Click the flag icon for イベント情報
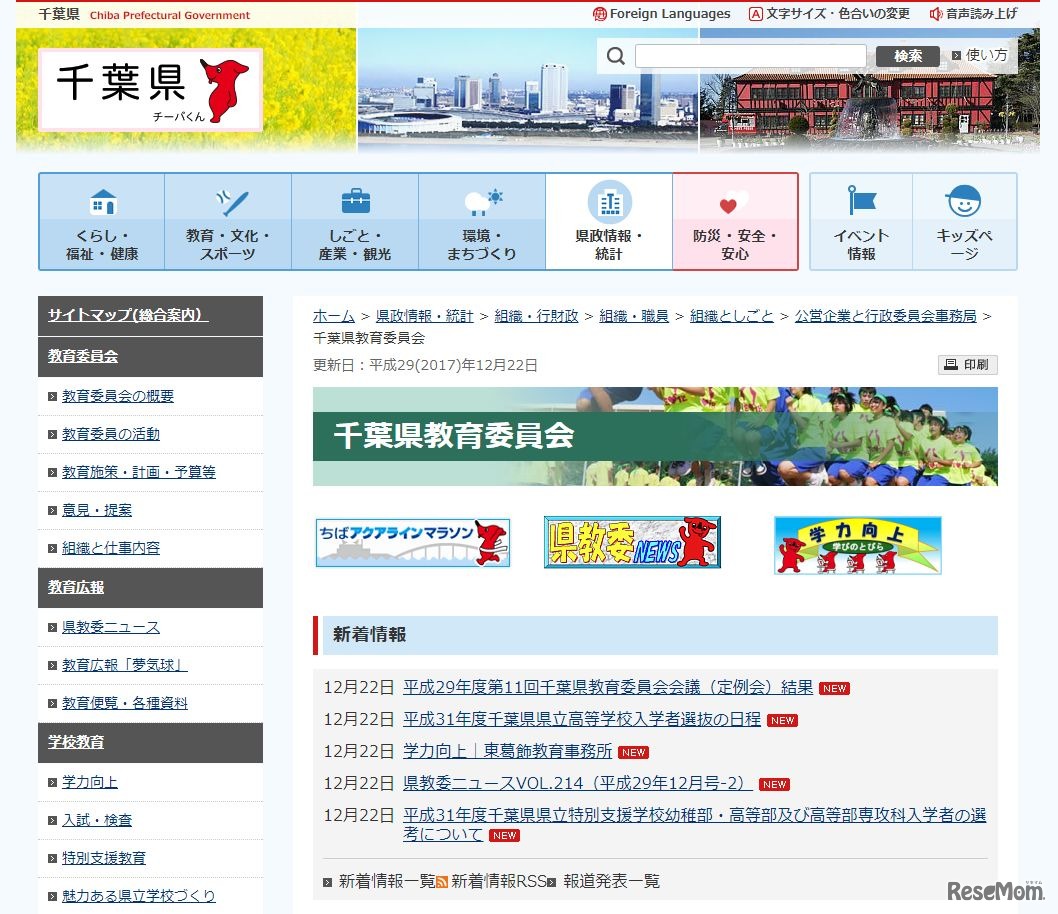 click(861, 201)
